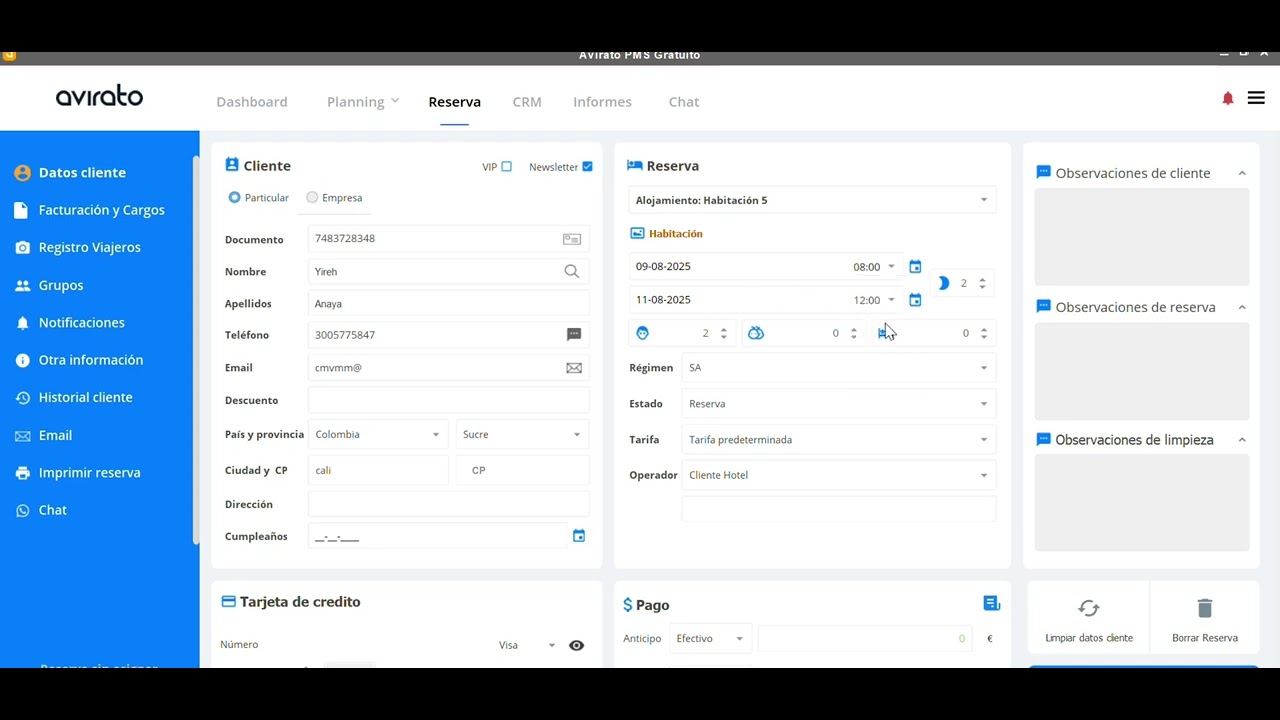
Task: Open the Régimen SA dropdown
Action: coord(838,368)
